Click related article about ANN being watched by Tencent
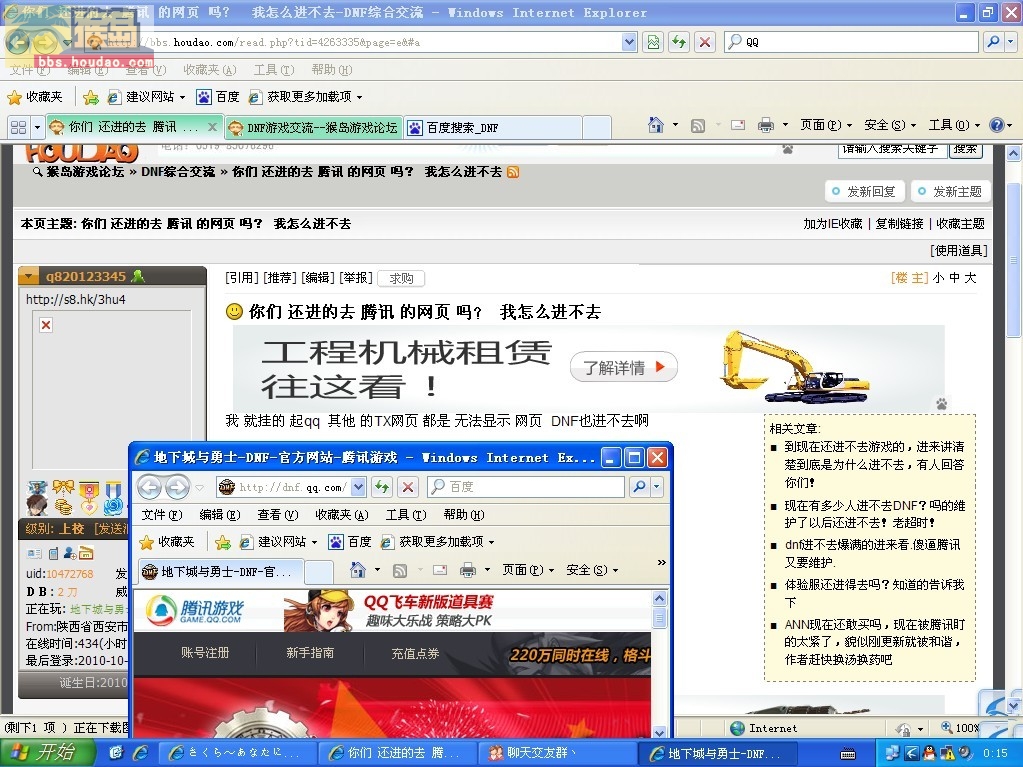Screen dimensions: 1023x767 873,642
